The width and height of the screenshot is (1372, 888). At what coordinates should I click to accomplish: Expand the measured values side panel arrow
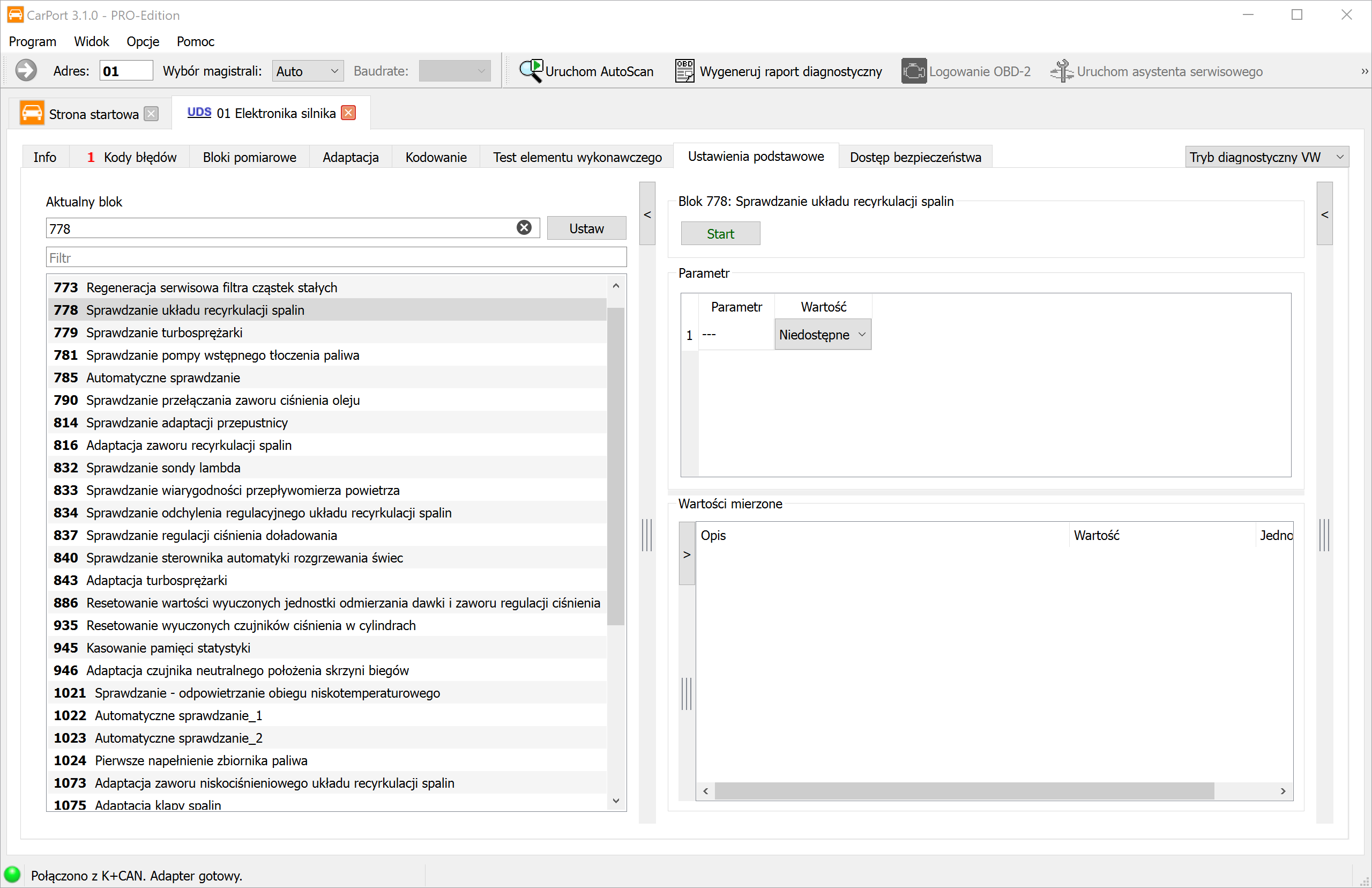pyautogui.click(x=687, y=554)
